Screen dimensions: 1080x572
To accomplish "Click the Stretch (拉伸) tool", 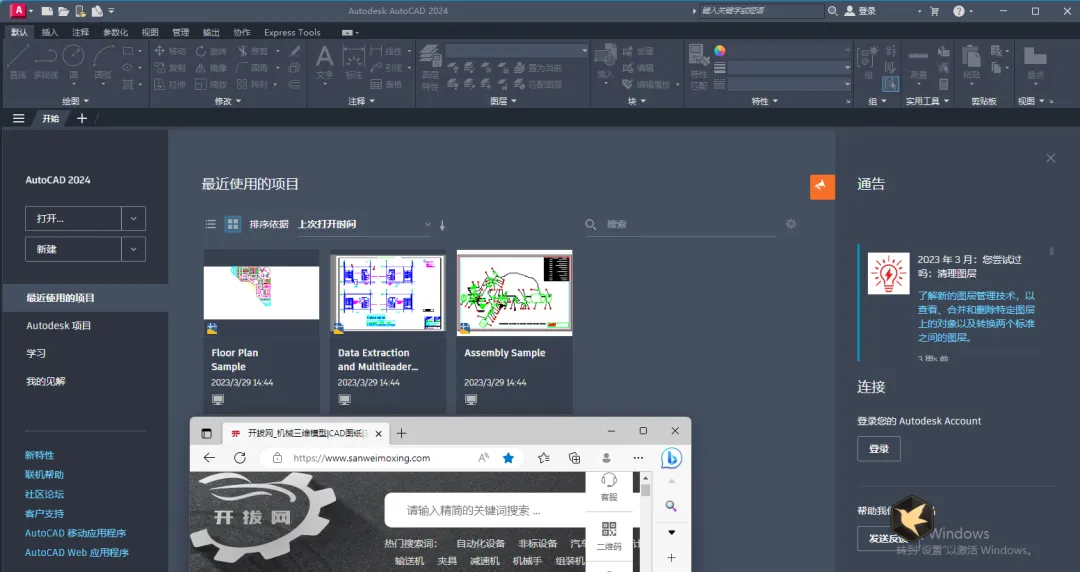I will point(169,84).
